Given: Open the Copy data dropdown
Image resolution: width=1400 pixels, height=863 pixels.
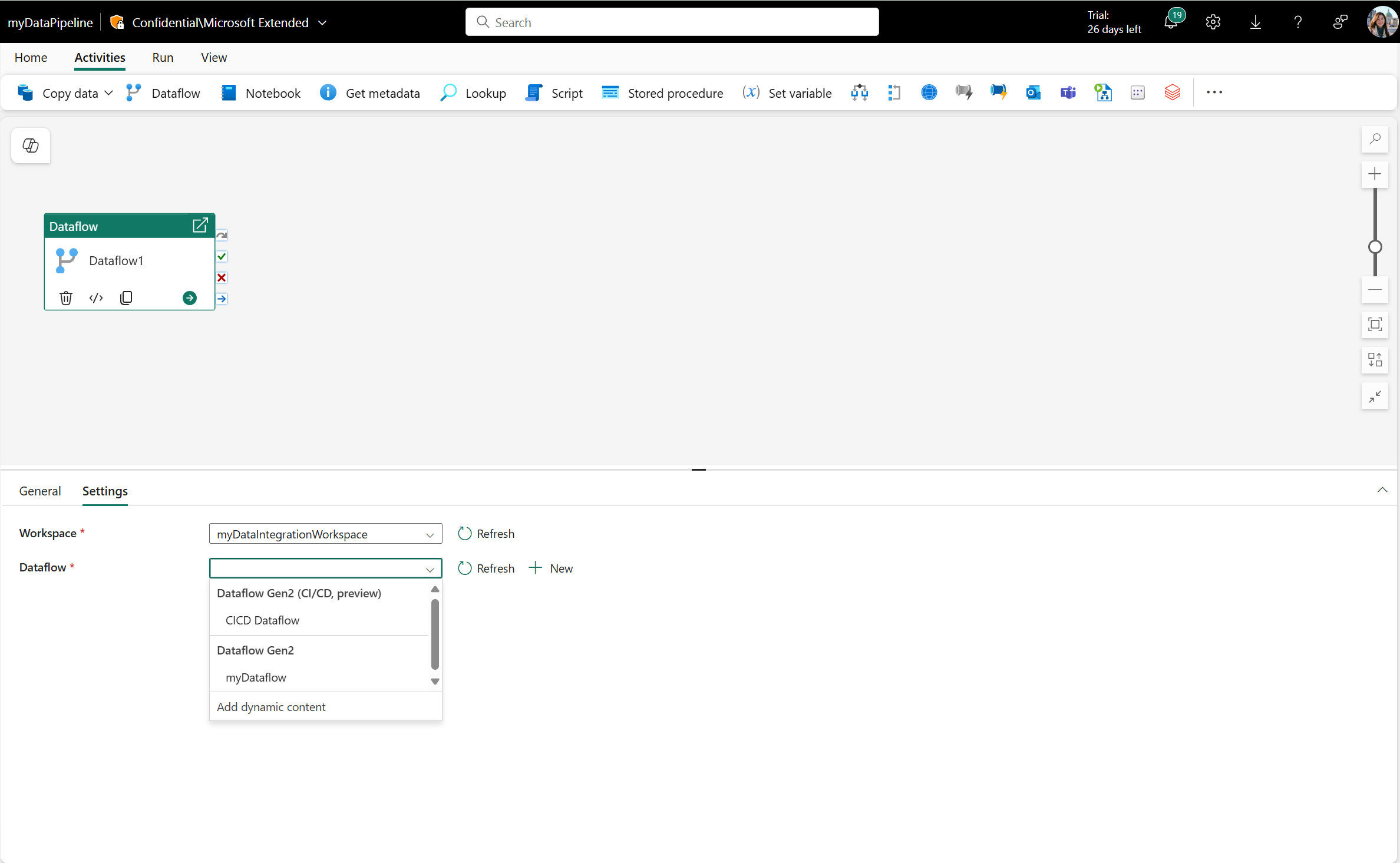Looking at the screenshot, I should (x=108, y=92).
